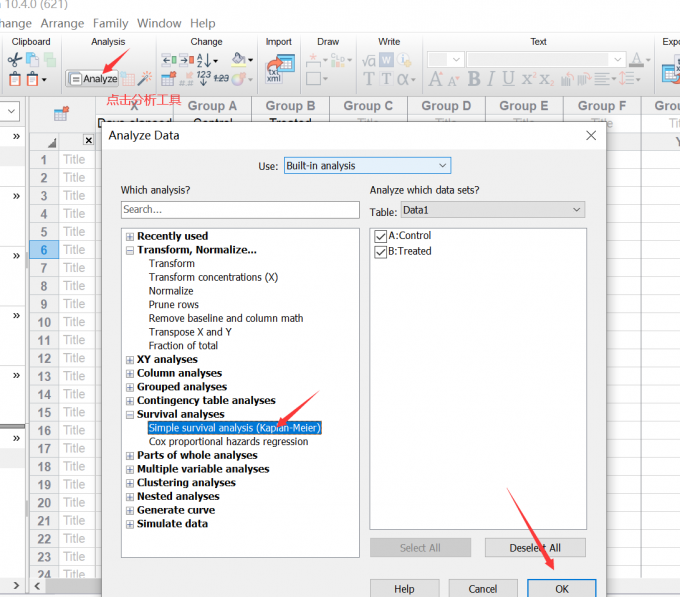Click the subscript x₂ icon
680x597 pixels.
pos(546,80)
